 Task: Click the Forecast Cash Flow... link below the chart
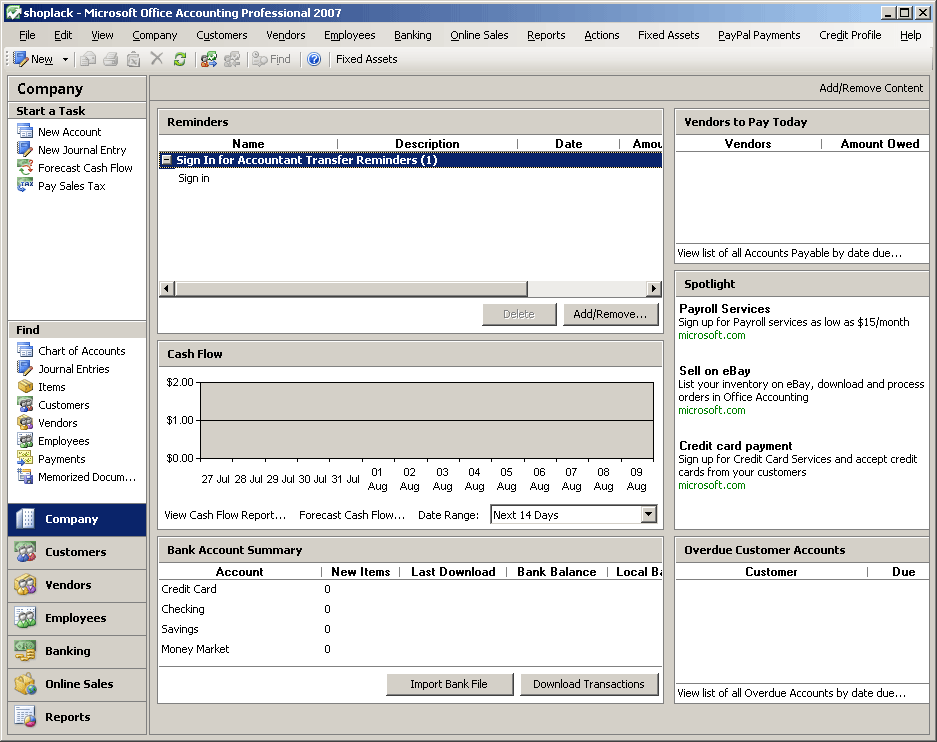(x=352, y=515)
